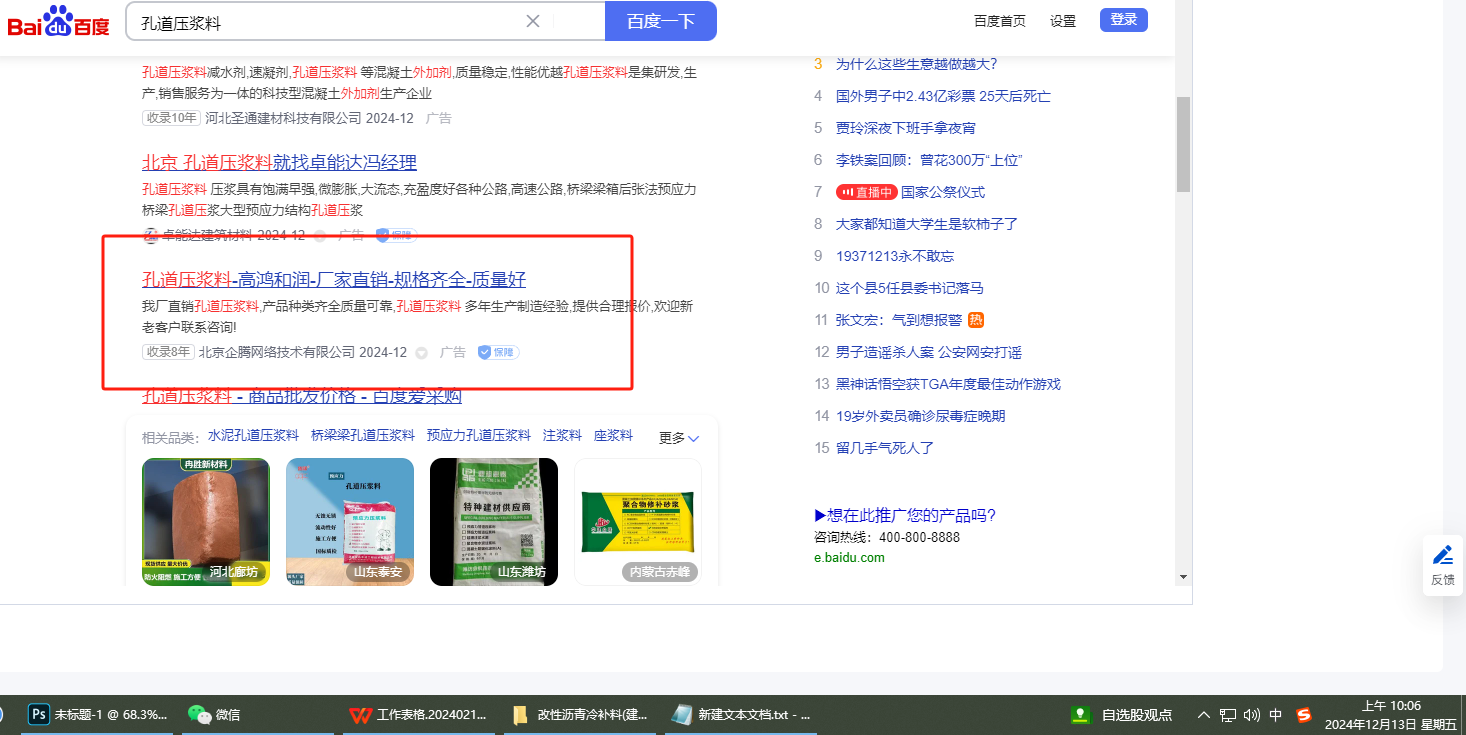Screen dimensions: 1466x735
Task: Open 新建文本文档.txt from the taskbar
Action: coord(741,715)
